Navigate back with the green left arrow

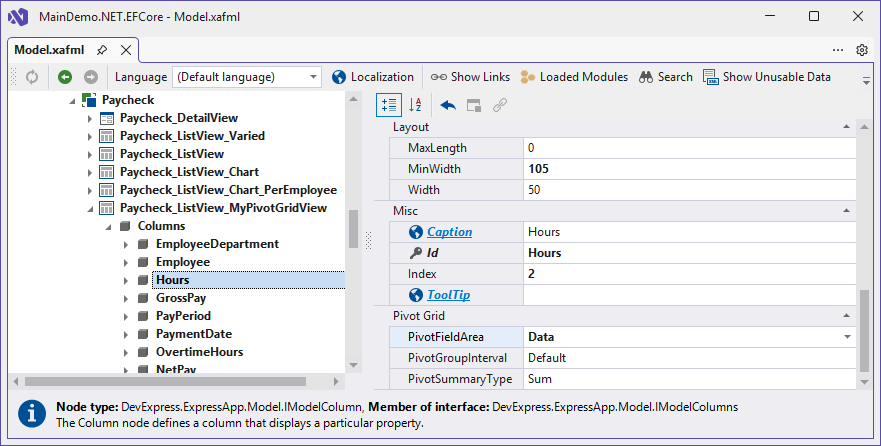(x=65, y=77)
